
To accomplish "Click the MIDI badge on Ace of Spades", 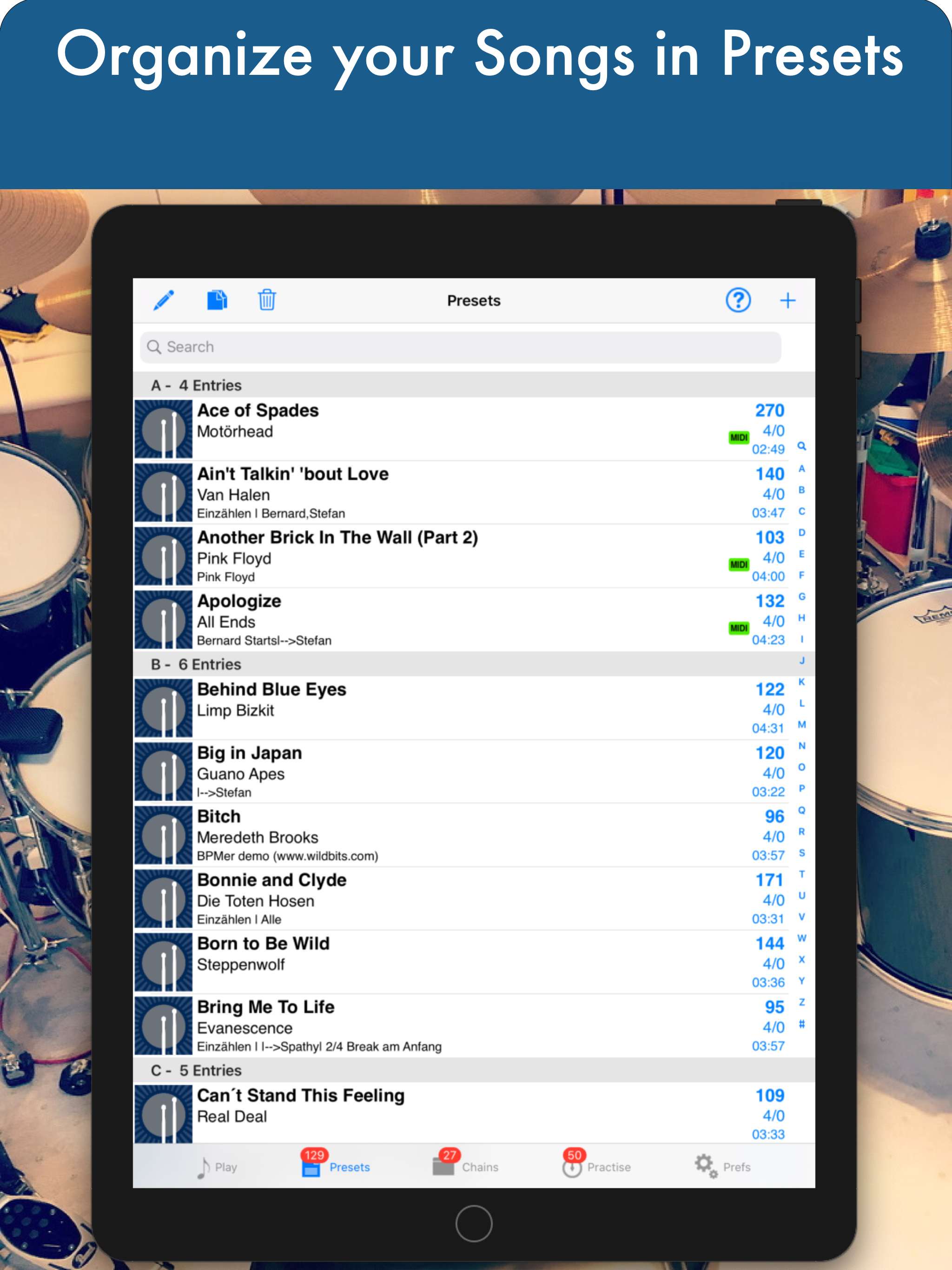I will coord(738,437).
